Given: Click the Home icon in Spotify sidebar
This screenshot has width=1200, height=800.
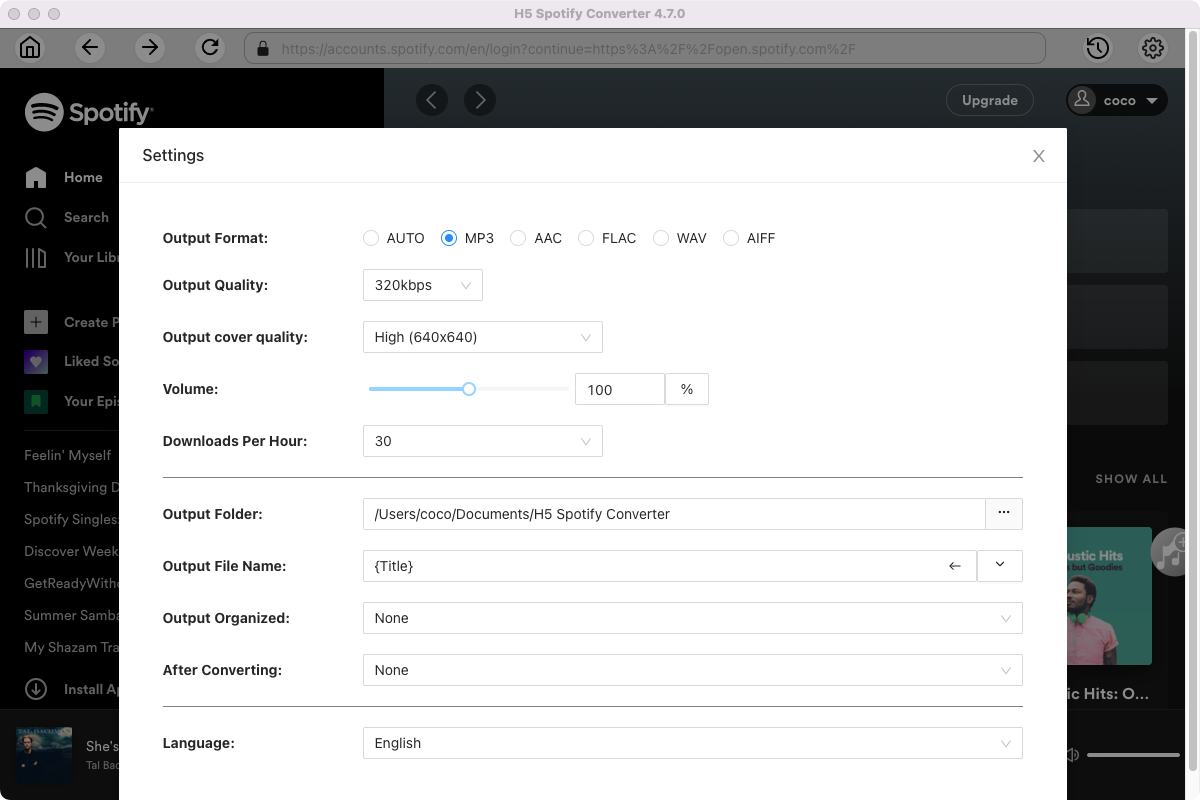Looking at the screenshot, I should pos(36,178).
